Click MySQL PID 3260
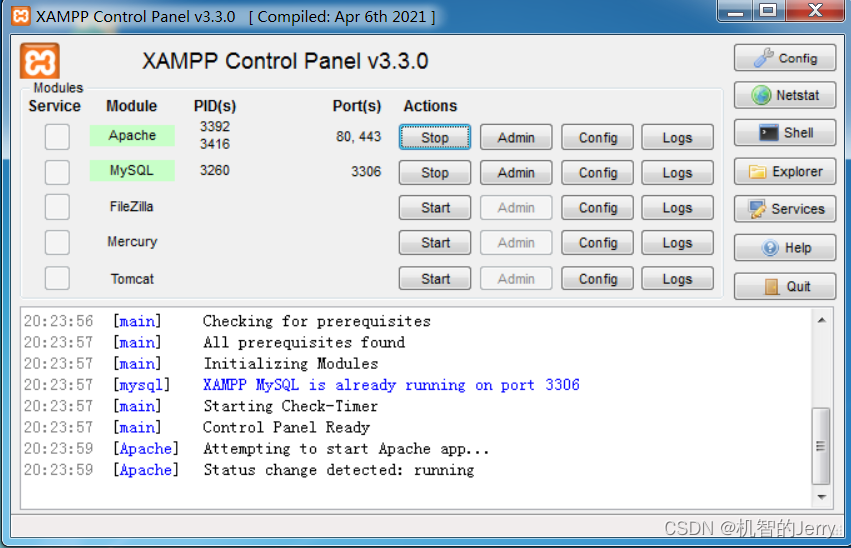851x548 pixels. 215,170
